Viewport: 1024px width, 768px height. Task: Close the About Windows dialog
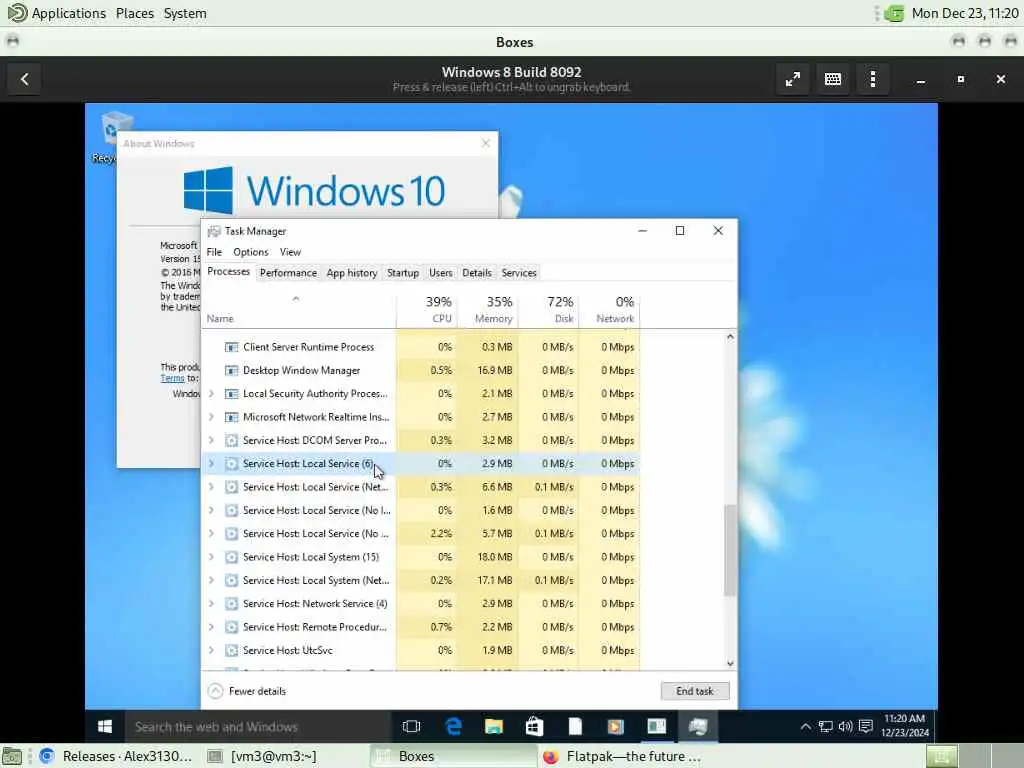tap(485, 143)
